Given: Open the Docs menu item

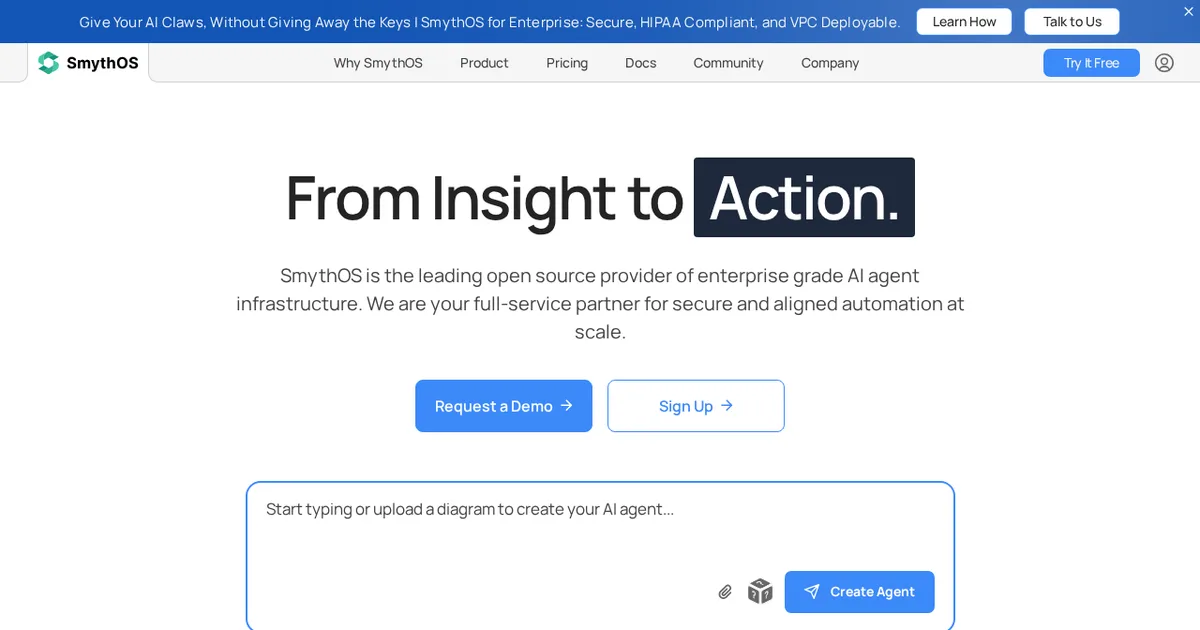Looking at the screenshot, I should coord(641,63).
